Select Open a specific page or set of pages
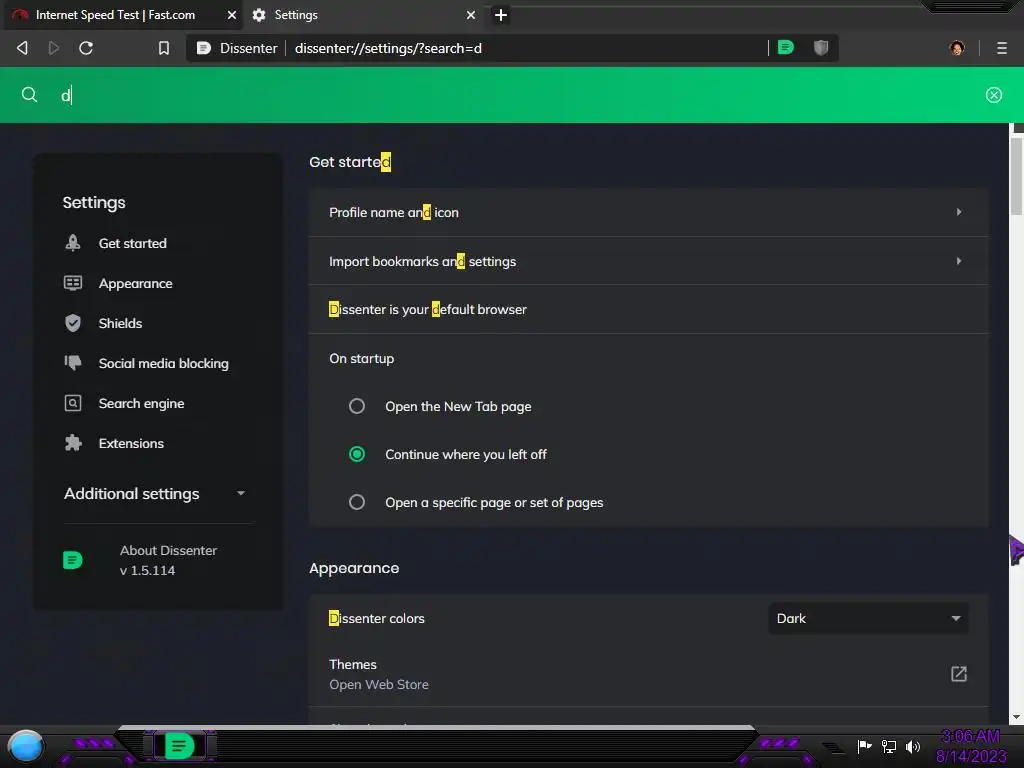 [357, 502]
